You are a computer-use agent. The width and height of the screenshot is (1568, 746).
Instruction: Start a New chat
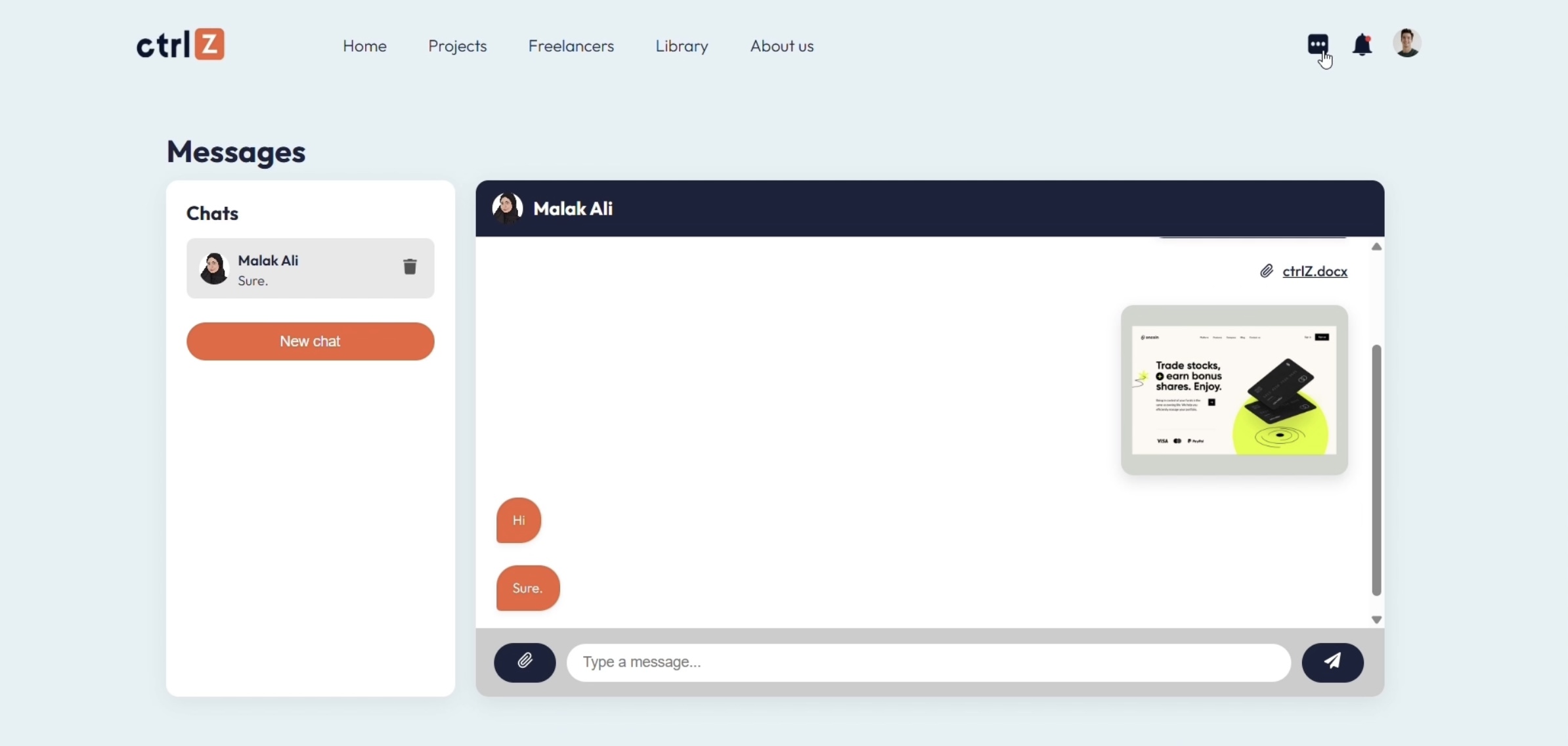click(310, 341)
